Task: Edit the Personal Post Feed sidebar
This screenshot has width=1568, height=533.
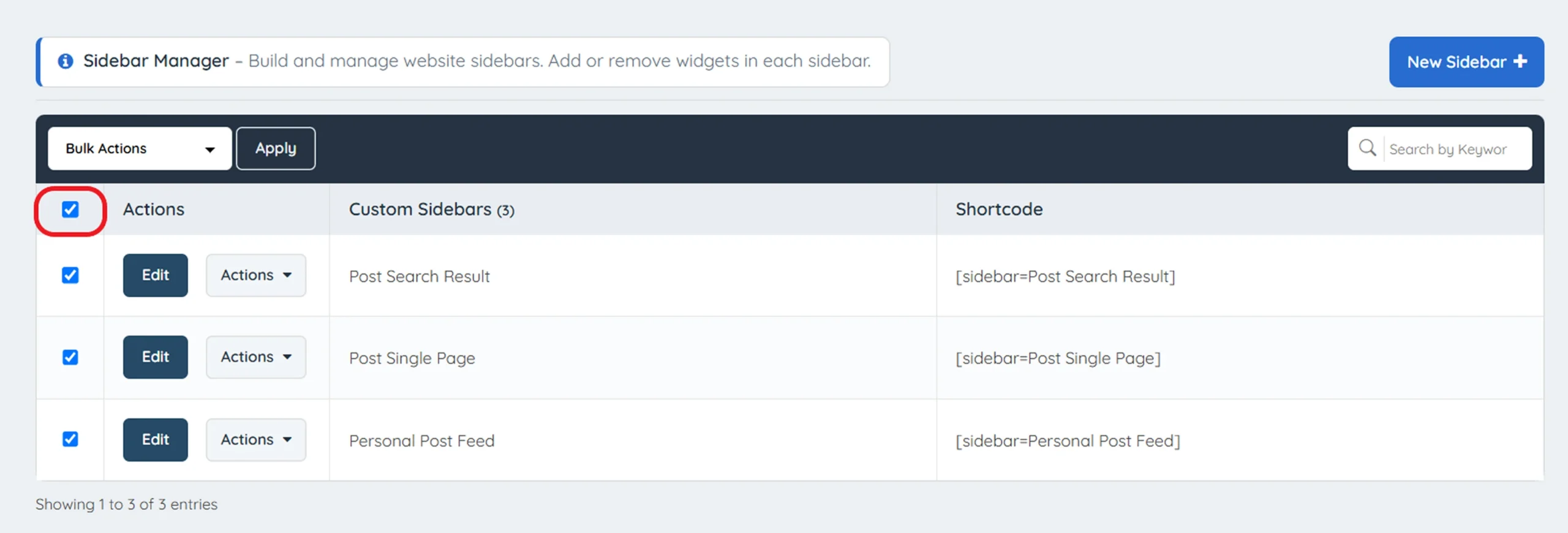Action: pos(156,440)
